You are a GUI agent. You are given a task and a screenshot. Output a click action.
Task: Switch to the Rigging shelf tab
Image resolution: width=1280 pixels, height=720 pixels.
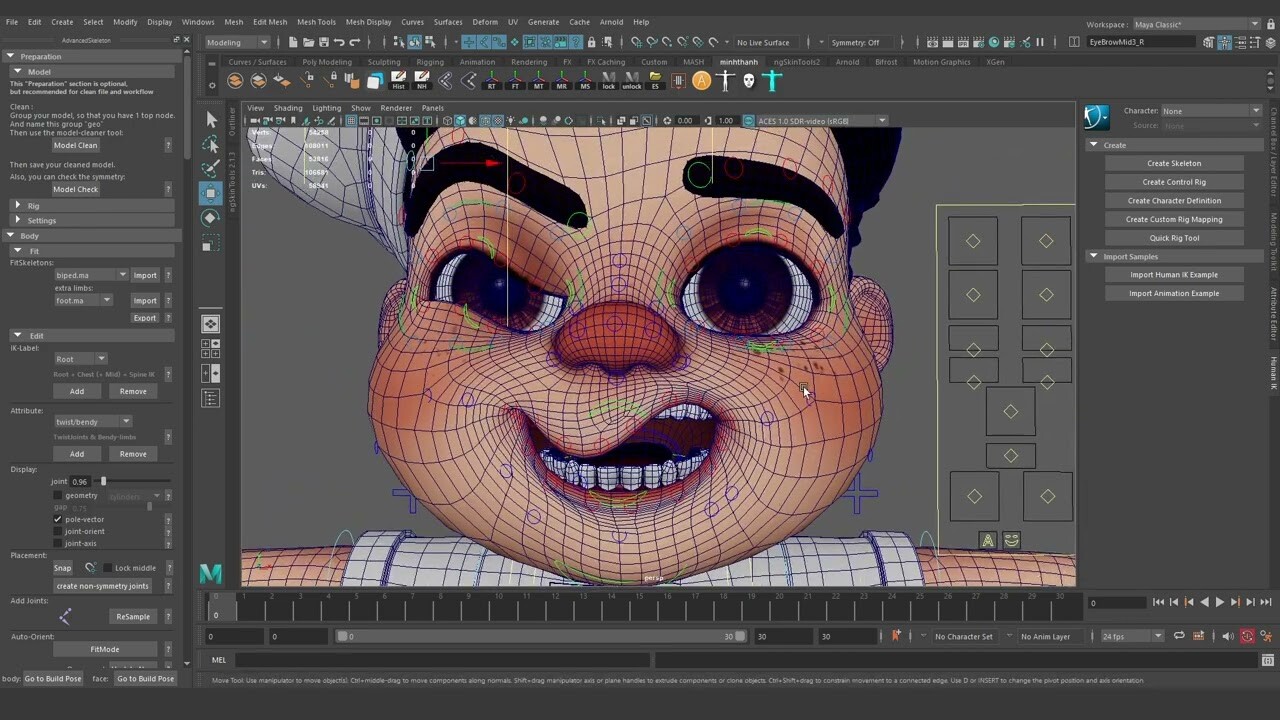tap(429, 61)
